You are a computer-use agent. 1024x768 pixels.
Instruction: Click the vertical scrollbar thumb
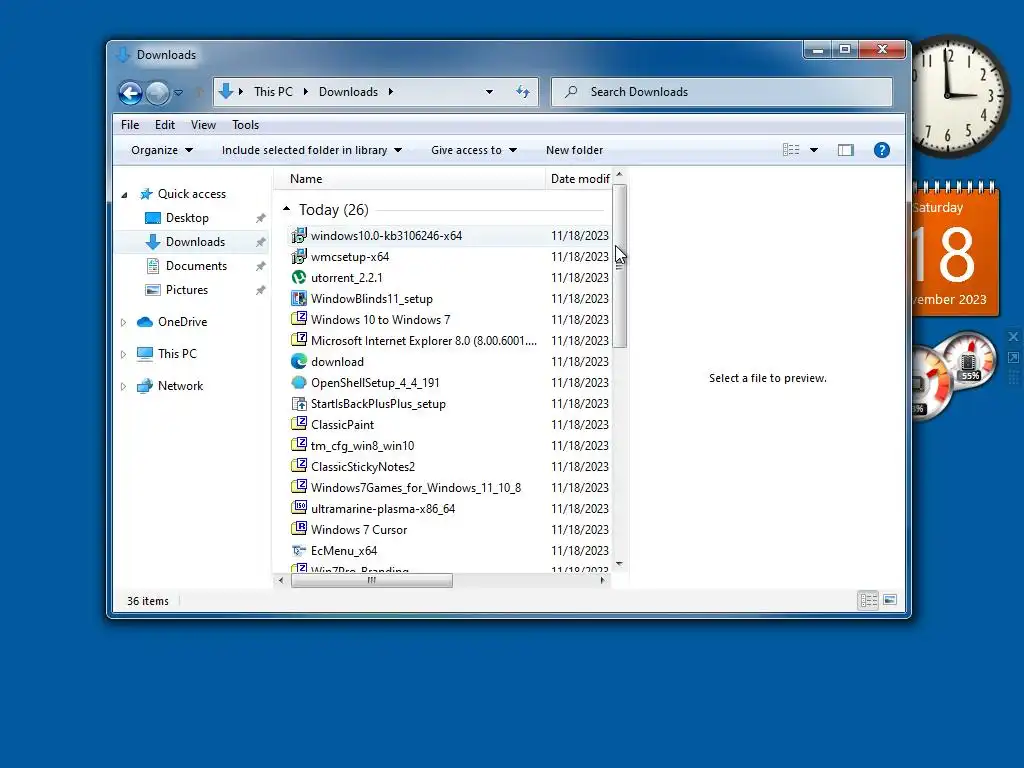tap(620, 266)
